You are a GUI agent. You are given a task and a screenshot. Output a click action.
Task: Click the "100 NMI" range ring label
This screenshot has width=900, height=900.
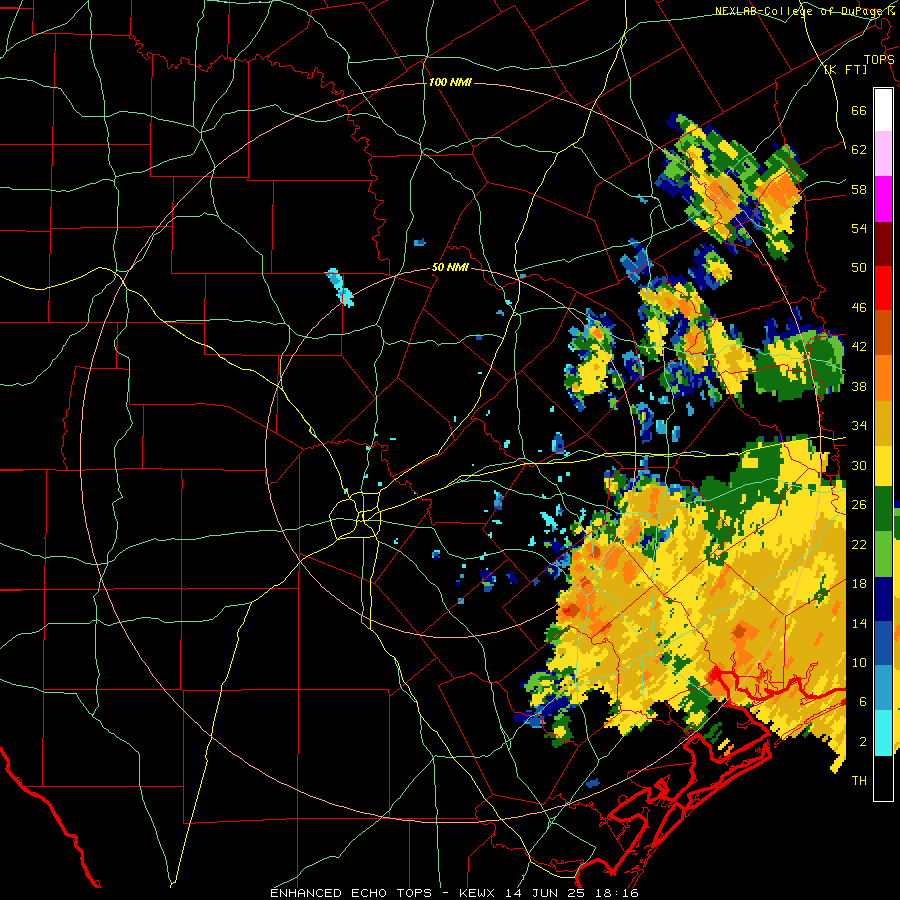(450, 83)
